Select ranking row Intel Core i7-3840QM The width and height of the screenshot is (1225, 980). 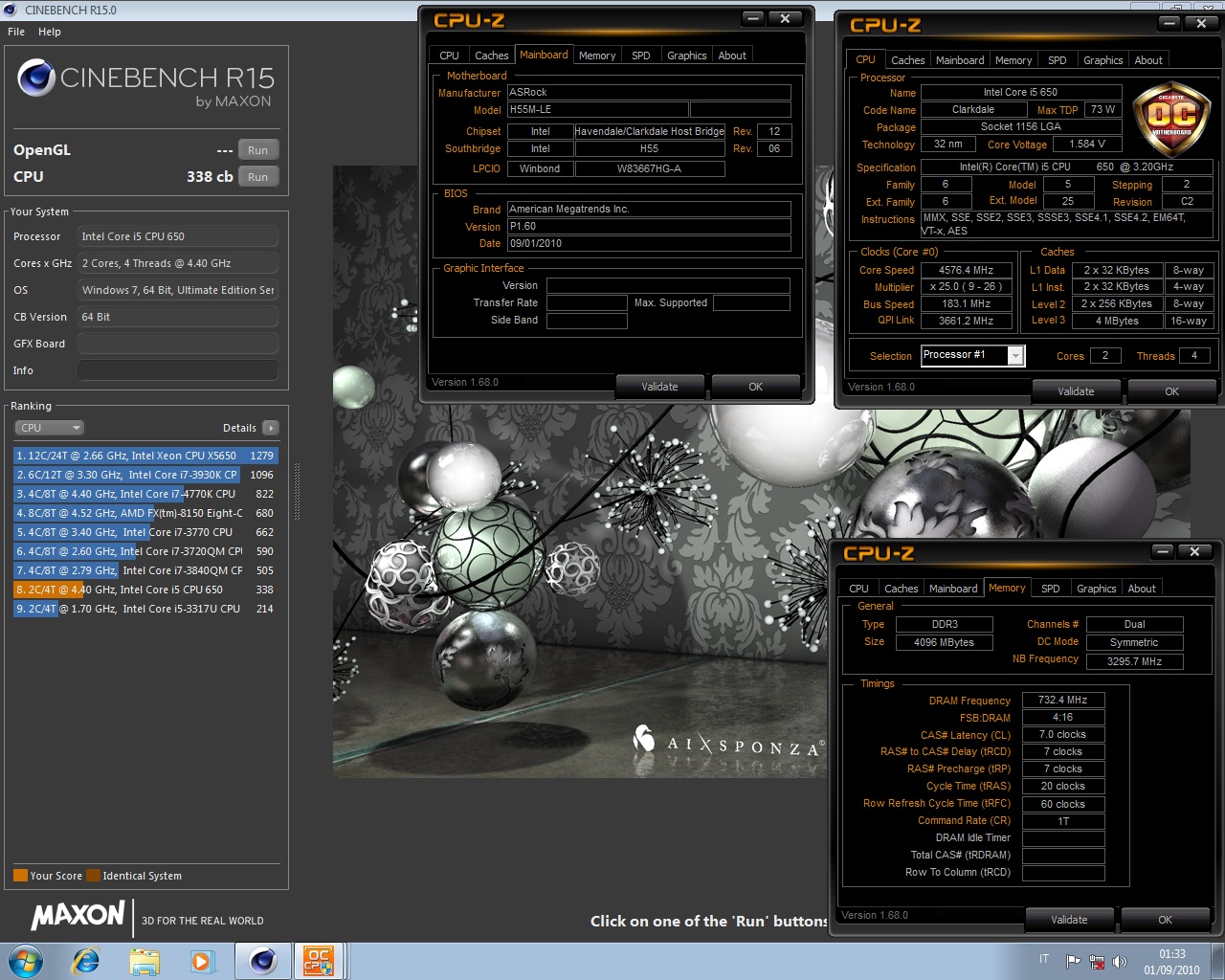[x=145, y=570]
